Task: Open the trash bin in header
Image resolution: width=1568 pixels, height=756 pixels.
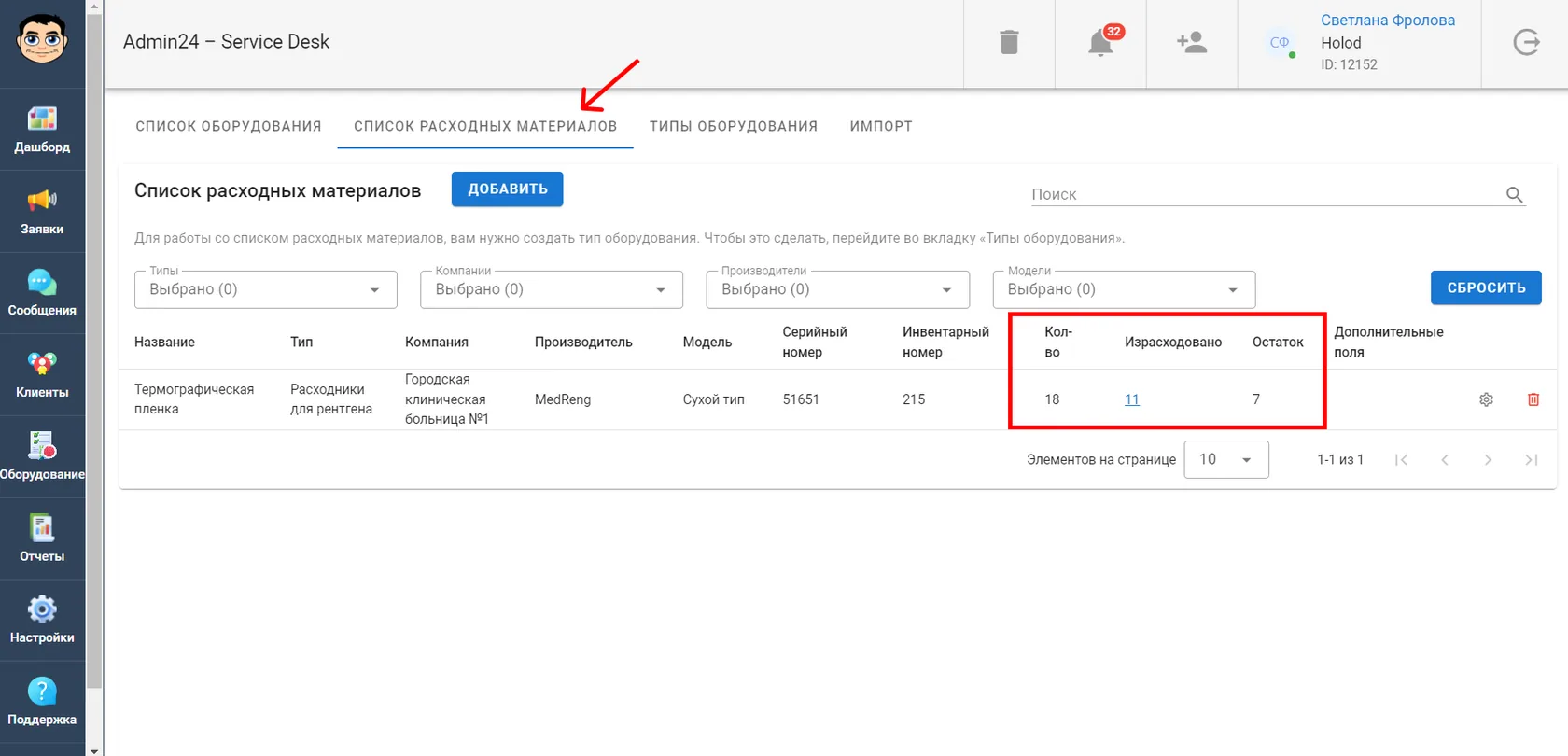Action: pos(1009,42)
